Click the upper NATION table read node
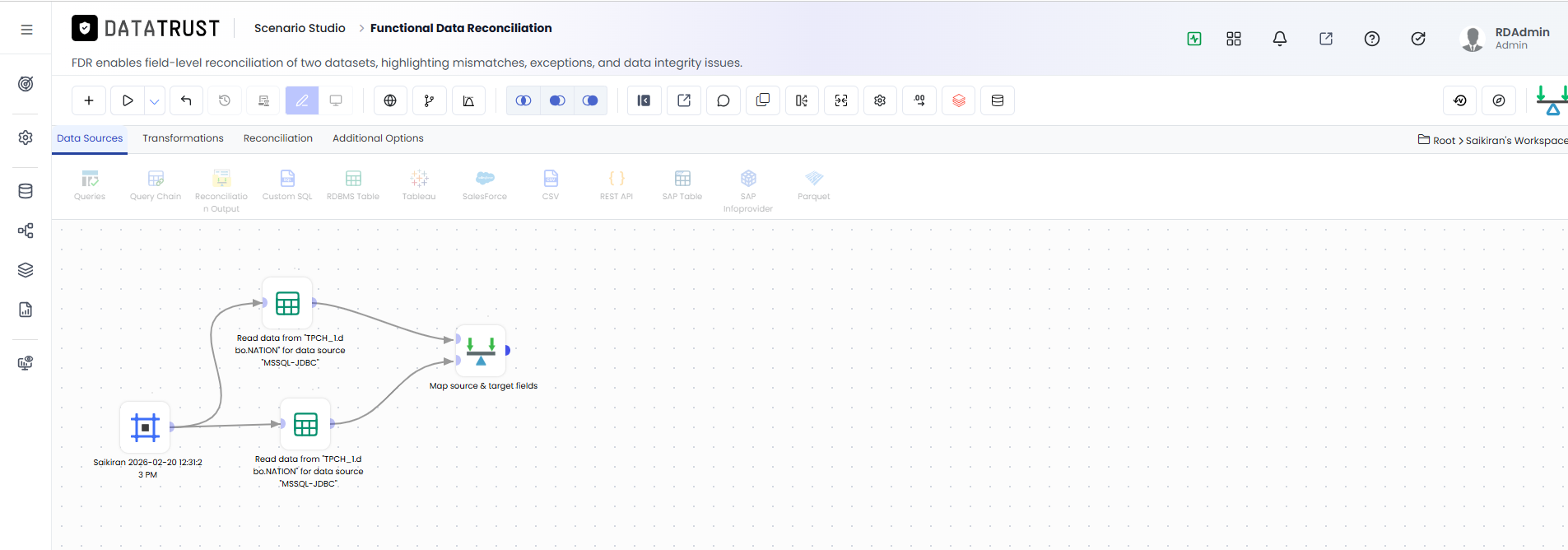 [x=287, y=303]
